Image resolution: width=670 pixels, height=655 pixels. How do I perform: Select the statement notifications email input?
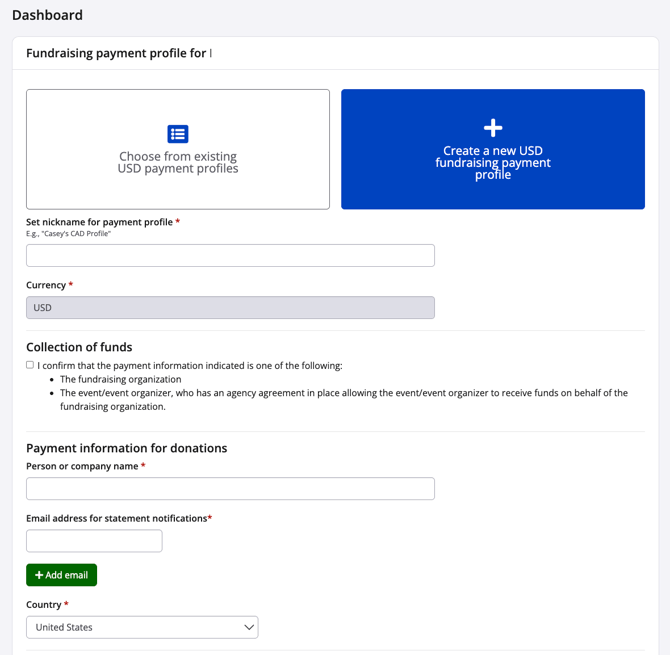(94, 541)
